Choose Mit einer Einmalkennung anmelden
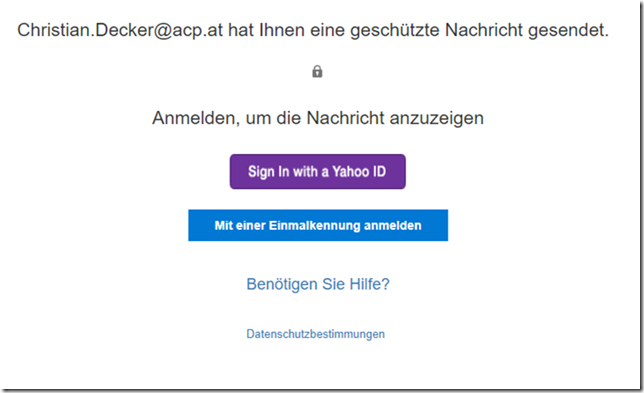 point(318,225)
